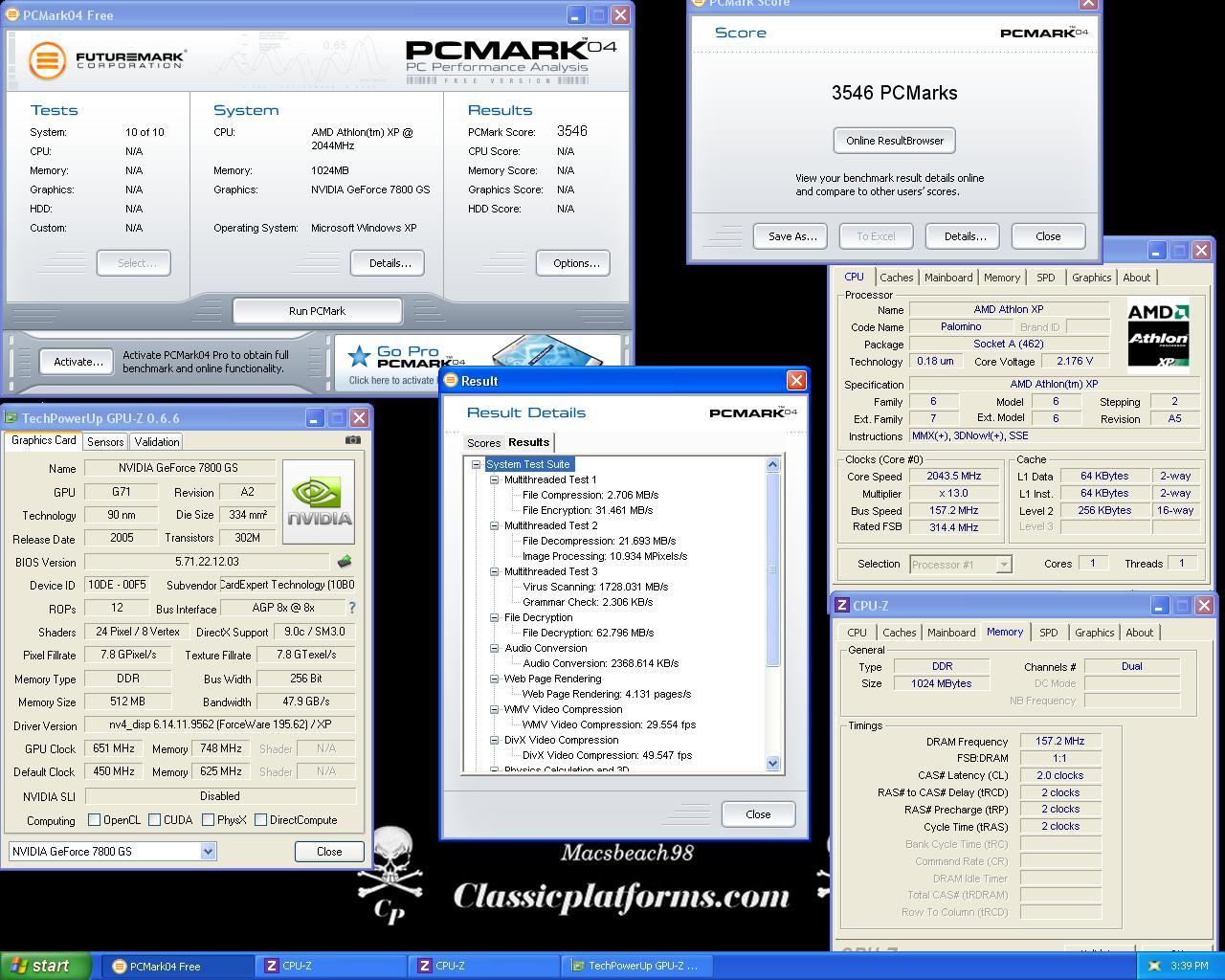Select File Compression: 2.706 MB/s row
This screenshot has width=1225, height=980.
pos(590,495)
